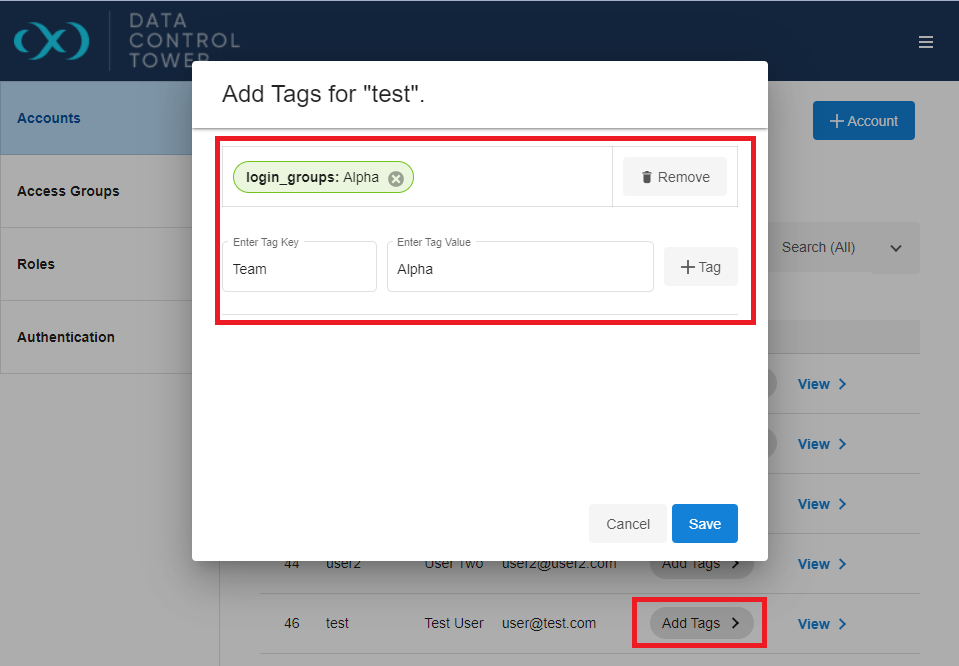Cancel the Add Tags dialog
The height and width of the screenshot is (666, 959).
[x=628, y=524]
